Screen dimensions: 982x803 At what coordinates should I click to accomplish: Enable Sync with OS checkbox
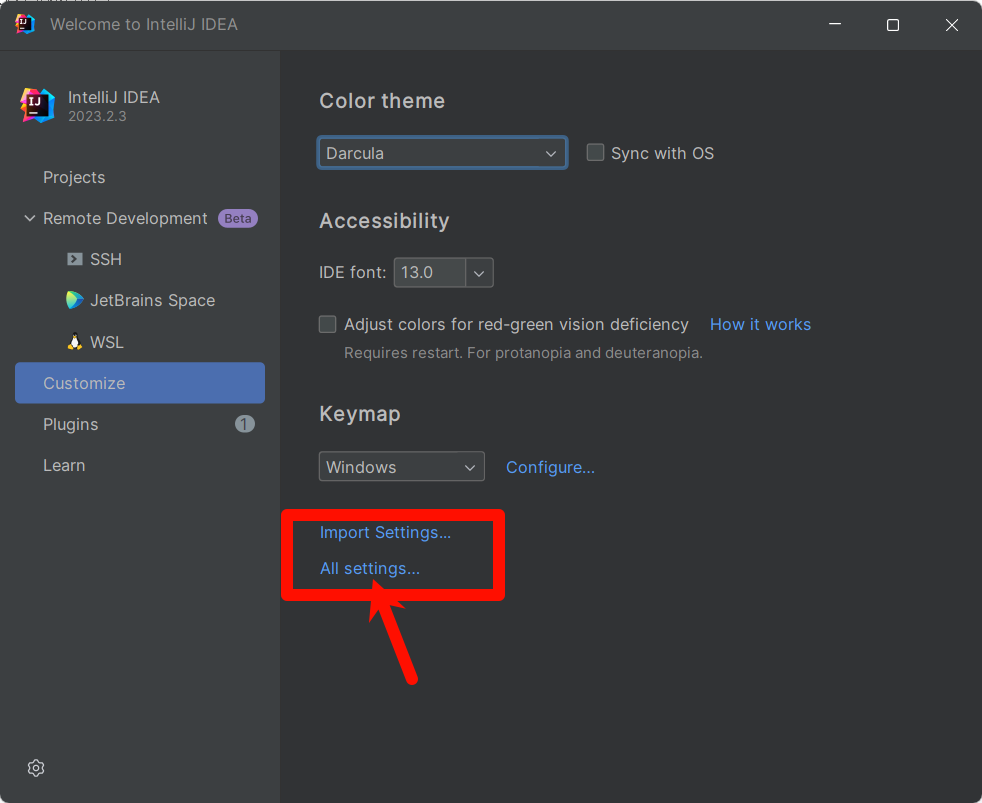tap(595, 152)
